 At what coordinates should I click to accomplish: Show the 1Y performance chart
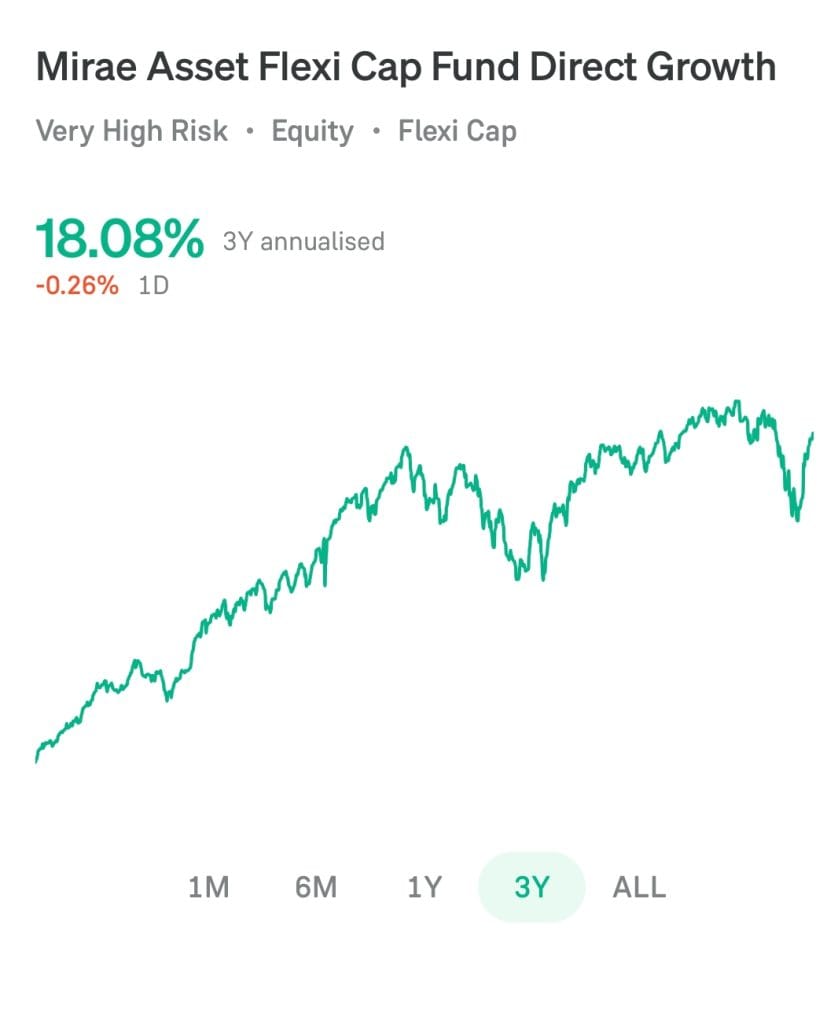(424, 887)
